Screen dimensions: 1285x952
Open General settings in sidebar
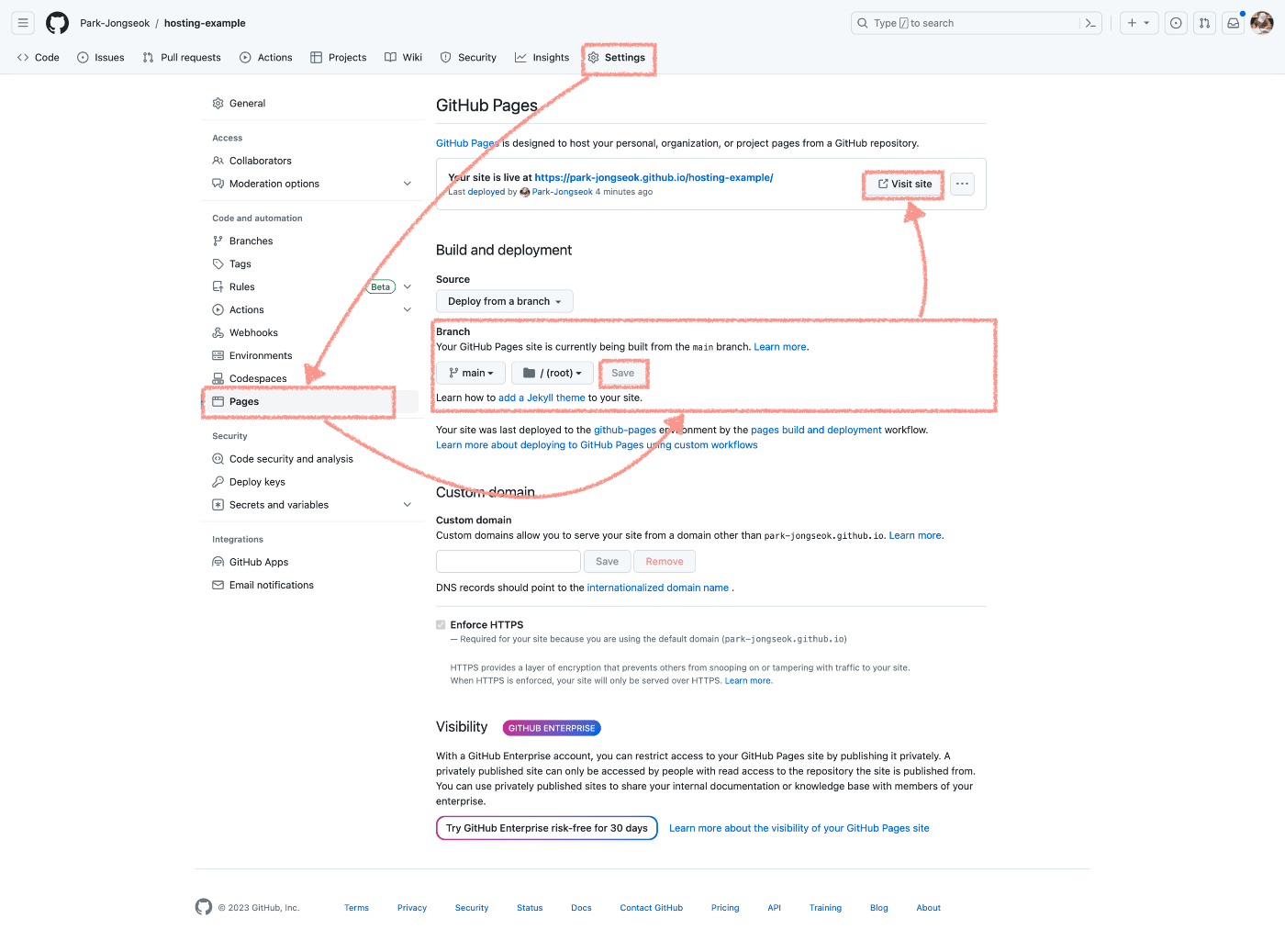[x=310, y=104]
